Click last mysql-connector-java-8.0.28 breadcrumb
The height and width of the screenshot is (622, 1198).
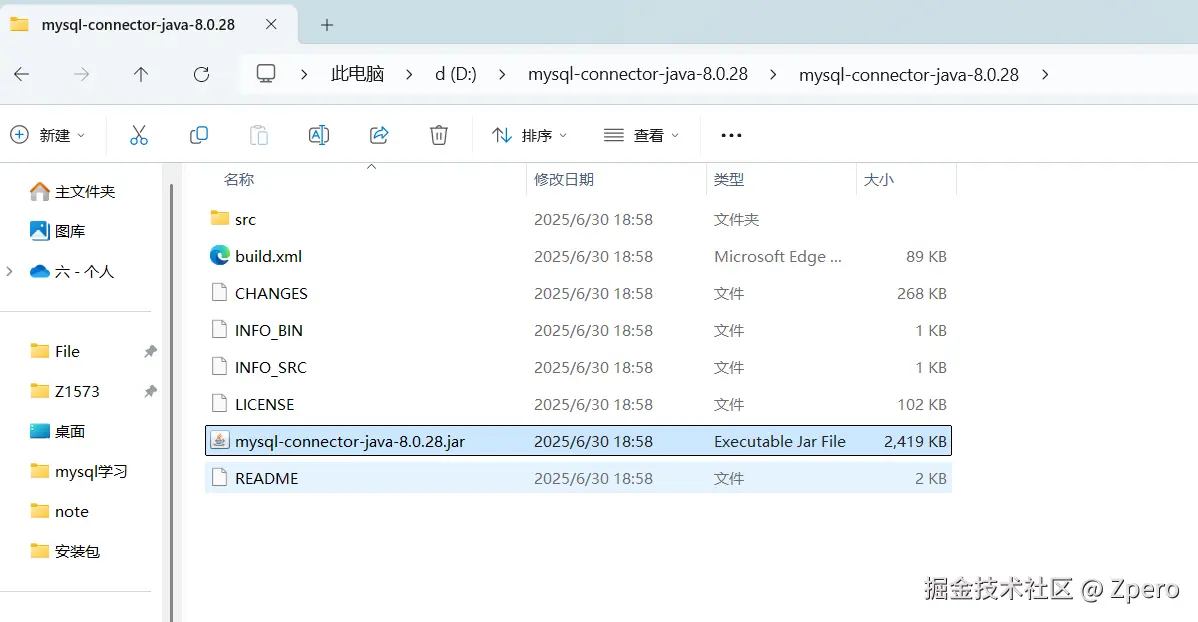pyautogui.click(x=909, y=74)
